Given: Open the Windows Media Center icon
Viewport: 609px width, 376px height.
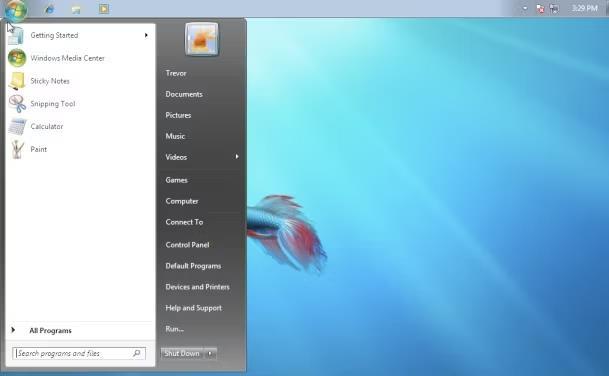Looking at the screenshot, I should pos(17,58).
